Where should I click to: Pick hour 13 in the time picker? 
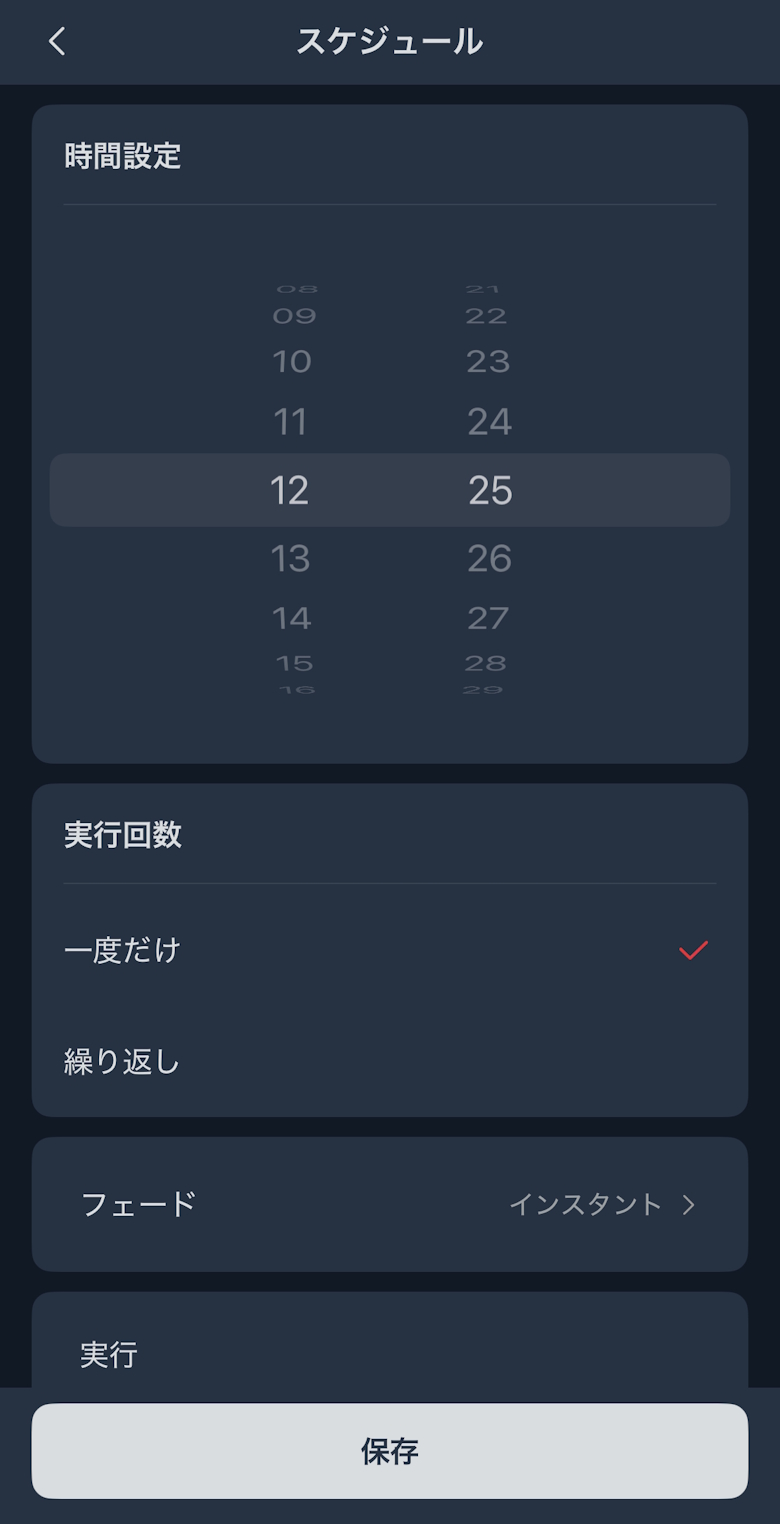tap(290, 558)
